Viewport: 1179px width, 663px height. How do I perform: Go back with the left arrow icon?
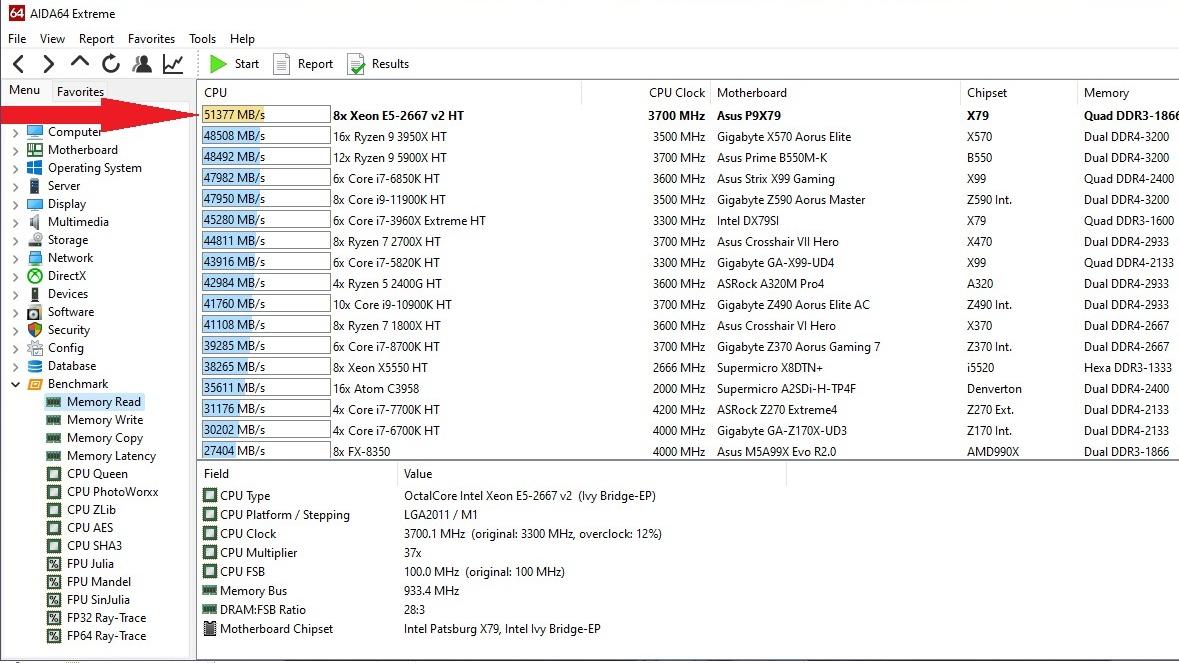pos(19,64)
